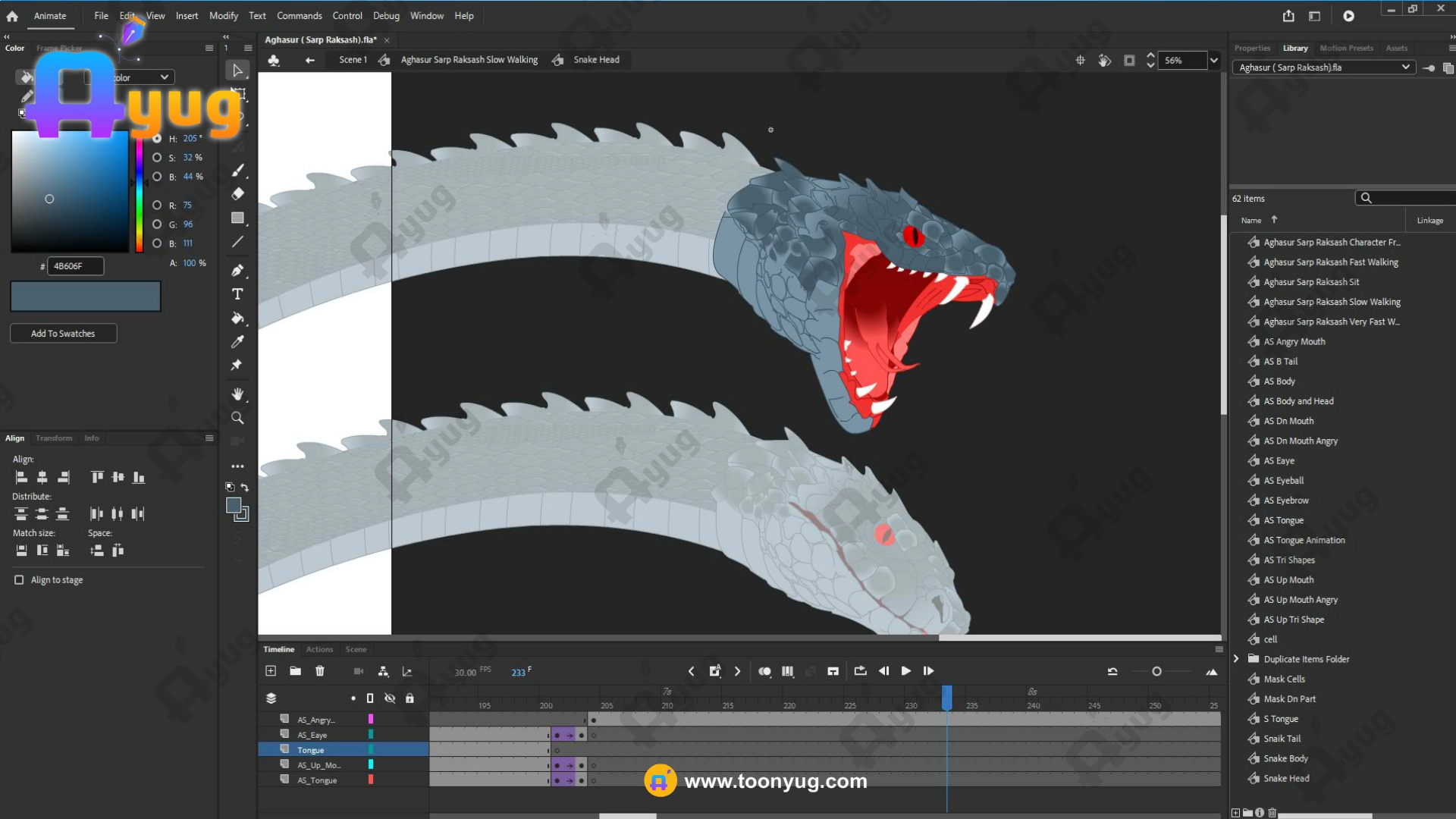
Task: Click the current color preview swatch
Action: pyautogui.click(x=85, y=297)
